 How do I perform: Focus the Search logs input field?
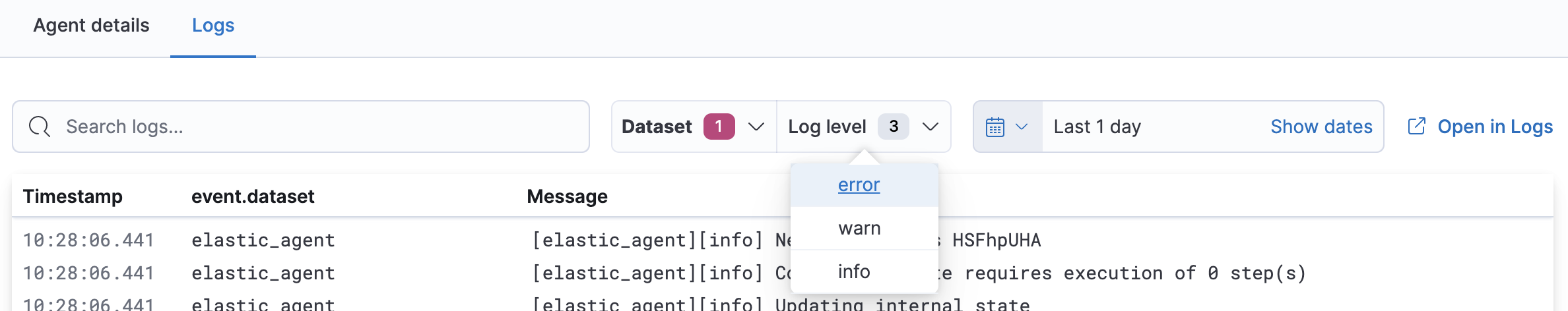pos(317,127)
